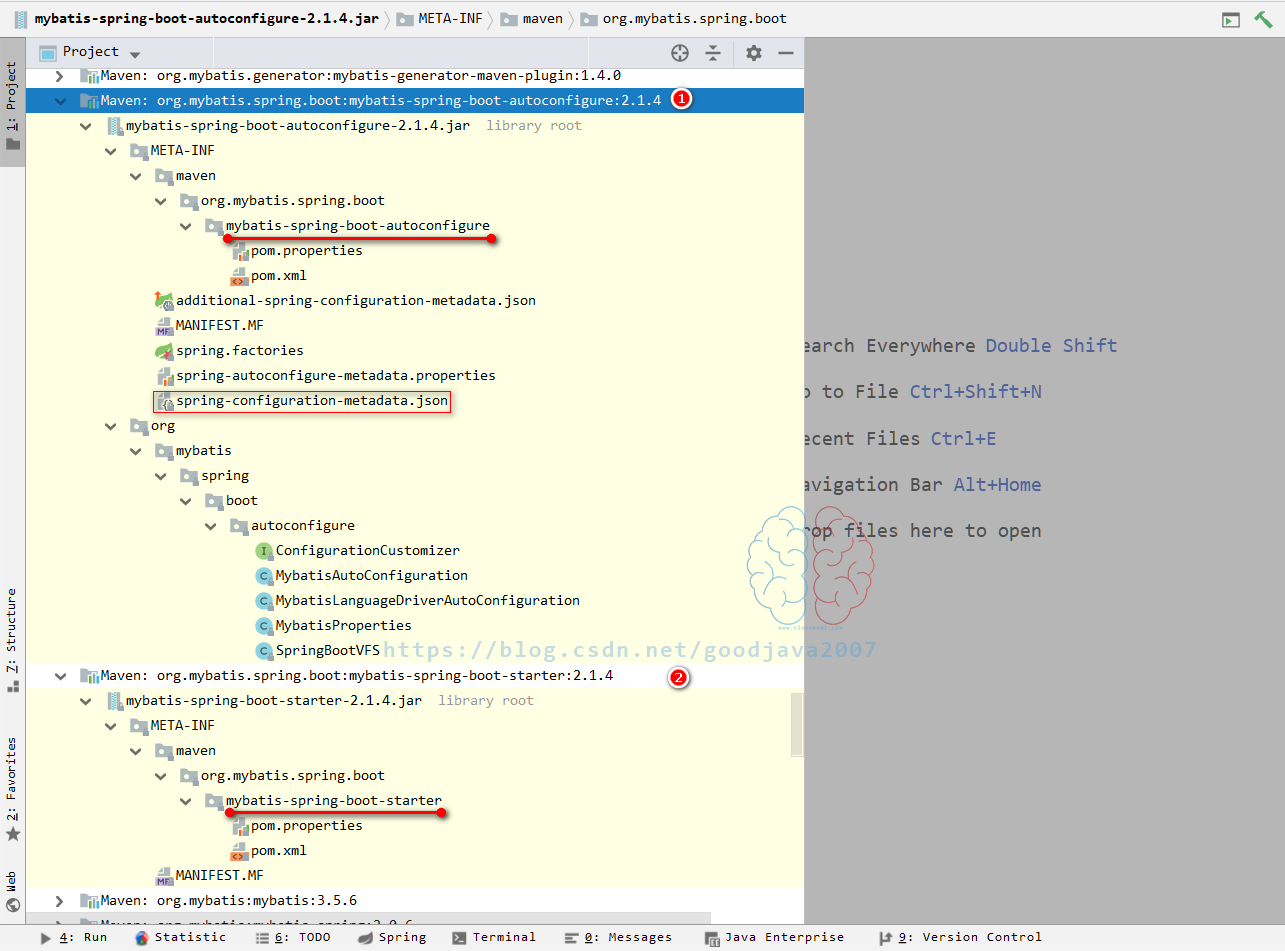Click the Project tree horizontal scrollbar

[x=368, y=918]
